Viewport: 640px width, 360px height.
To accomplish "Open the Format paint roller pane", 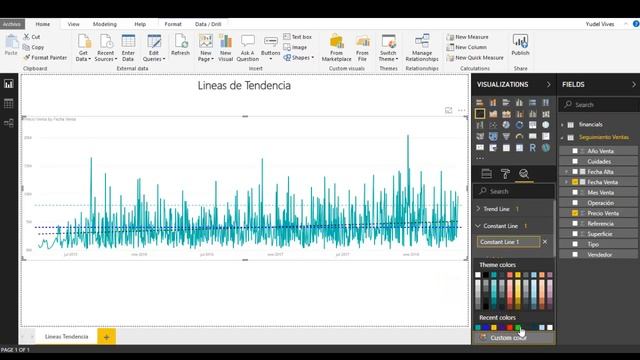I will click(505, 174).
